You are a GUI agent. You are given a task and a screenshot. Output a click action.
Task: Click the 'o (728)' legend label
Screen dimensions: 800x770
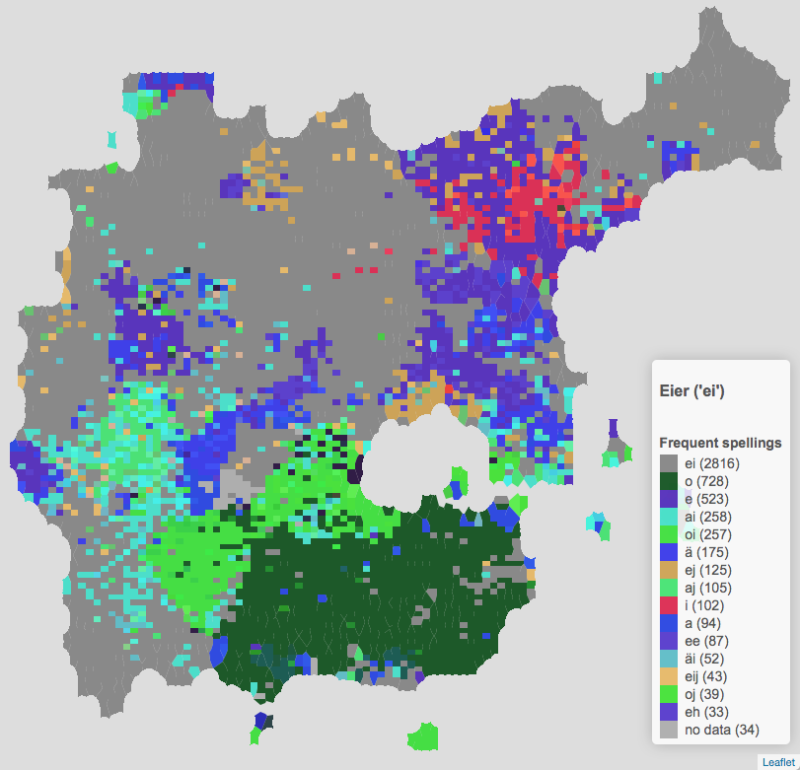pos(707,481)
